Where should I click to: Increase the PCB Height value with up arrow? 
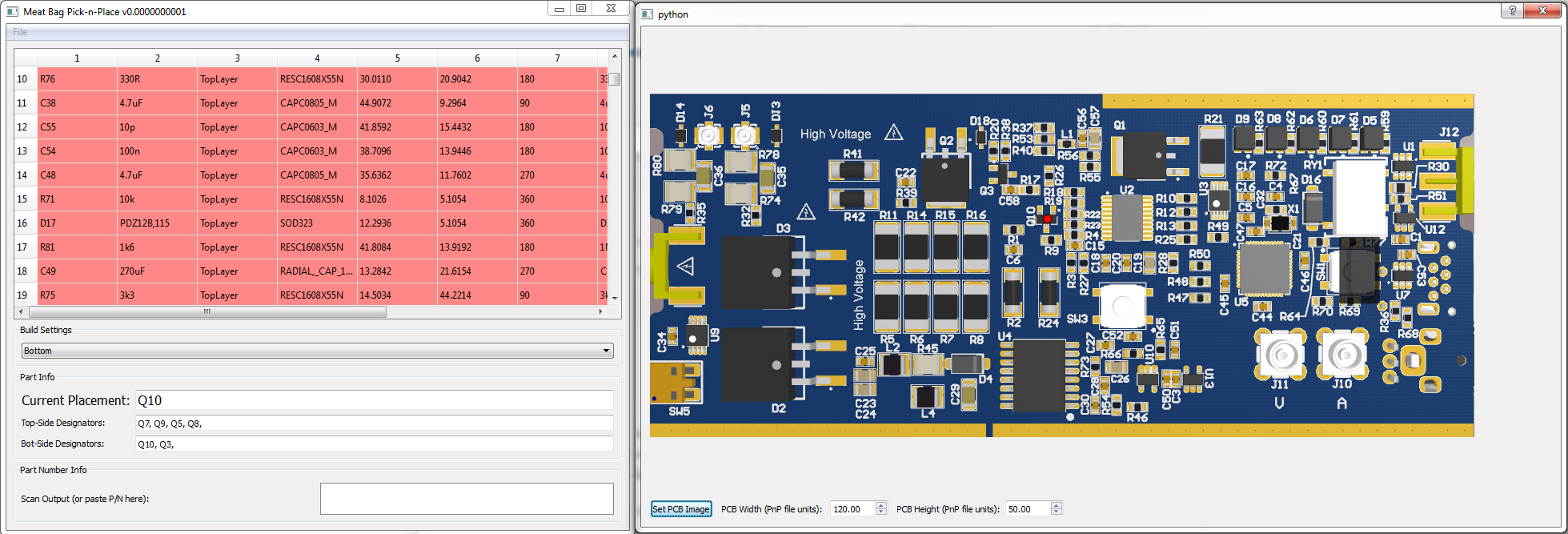click(x=1057, y=505)
